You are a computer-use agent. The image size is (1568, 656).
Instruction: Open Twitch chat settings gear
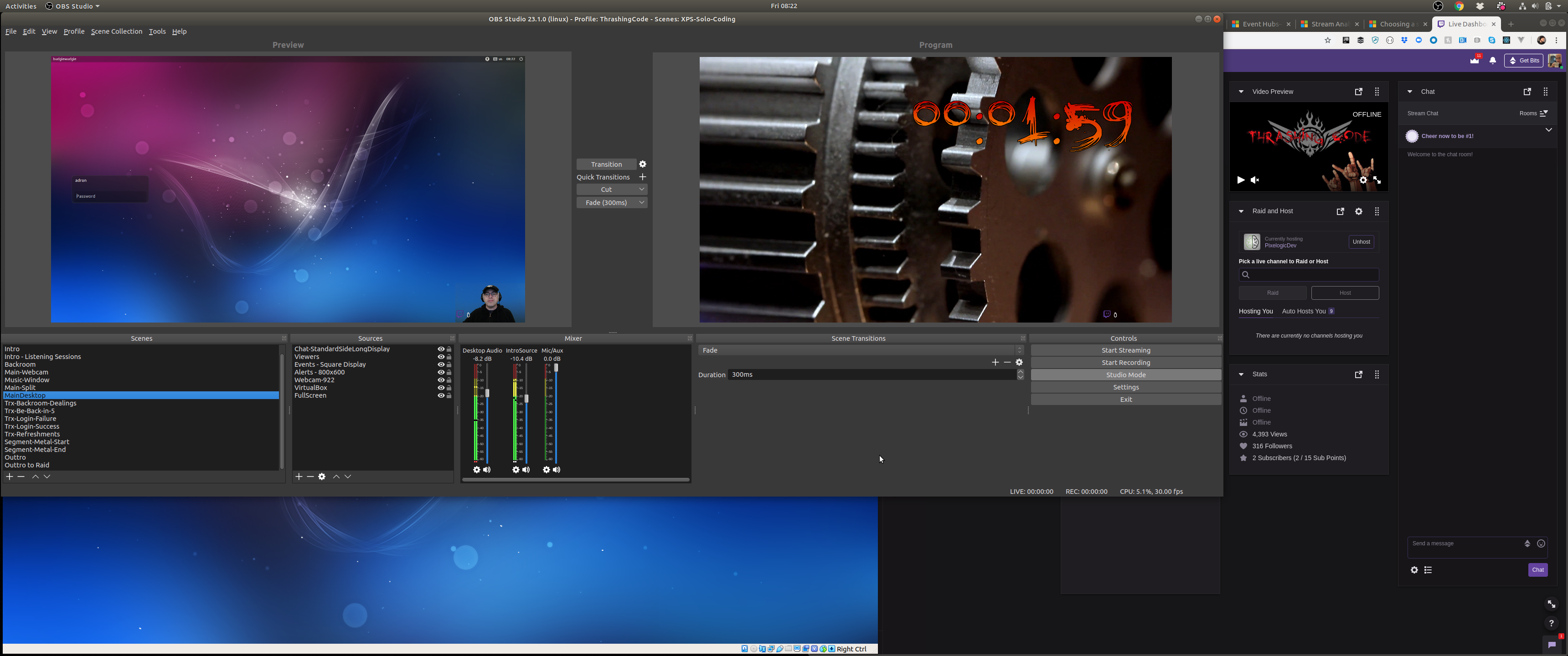1414,570
